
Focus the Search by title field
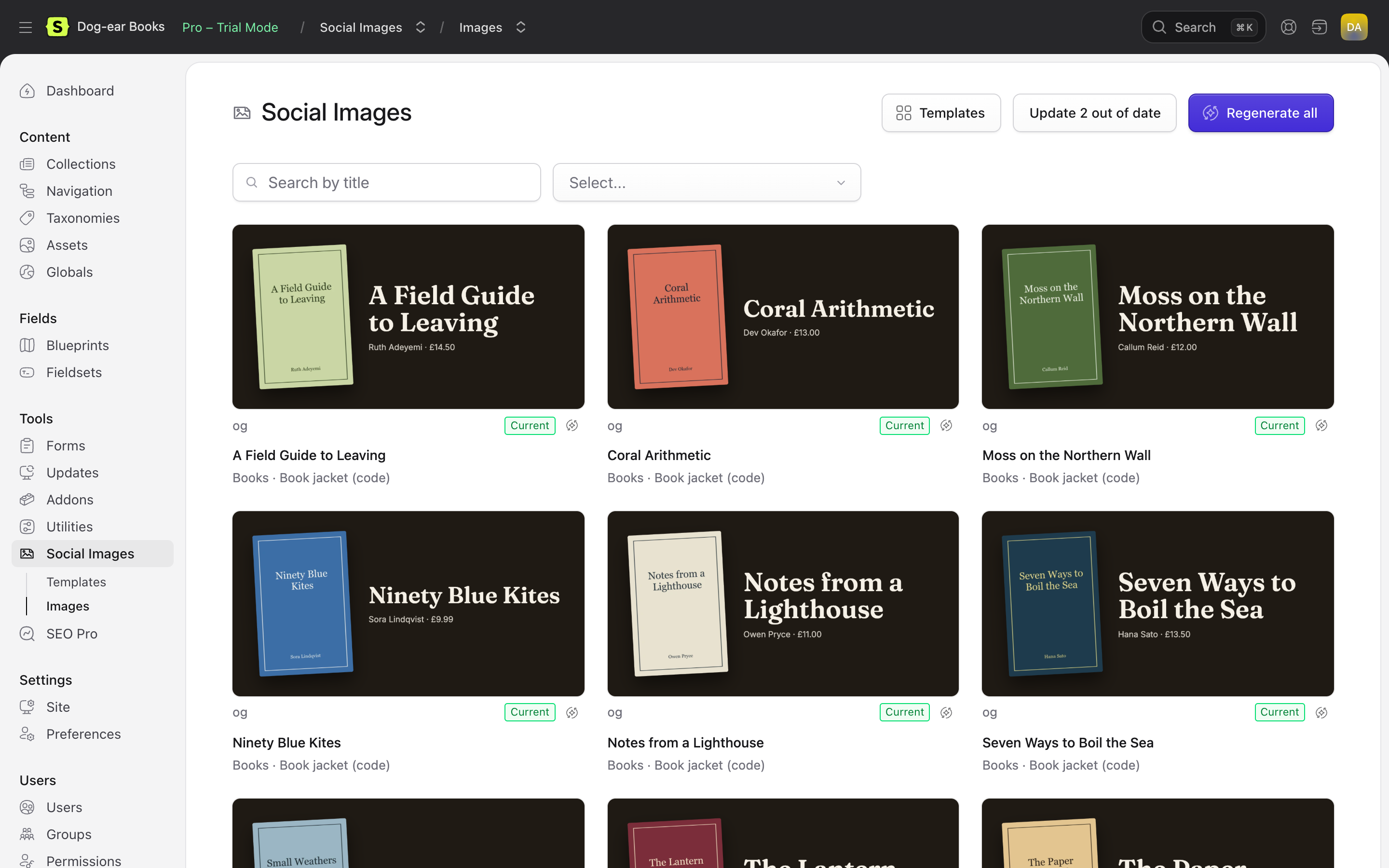pos(386,183)
